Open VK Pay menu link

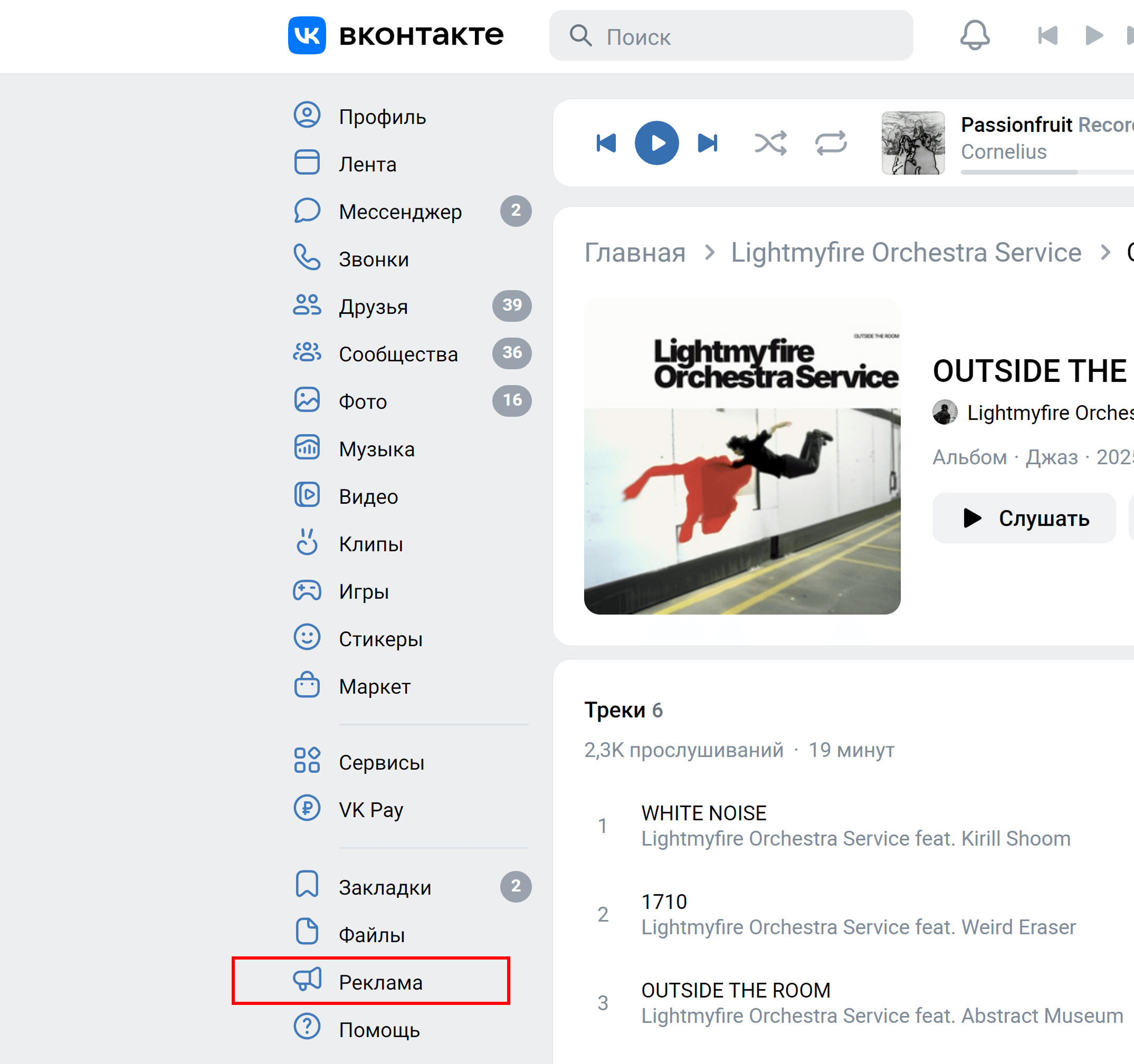point(371,810)
